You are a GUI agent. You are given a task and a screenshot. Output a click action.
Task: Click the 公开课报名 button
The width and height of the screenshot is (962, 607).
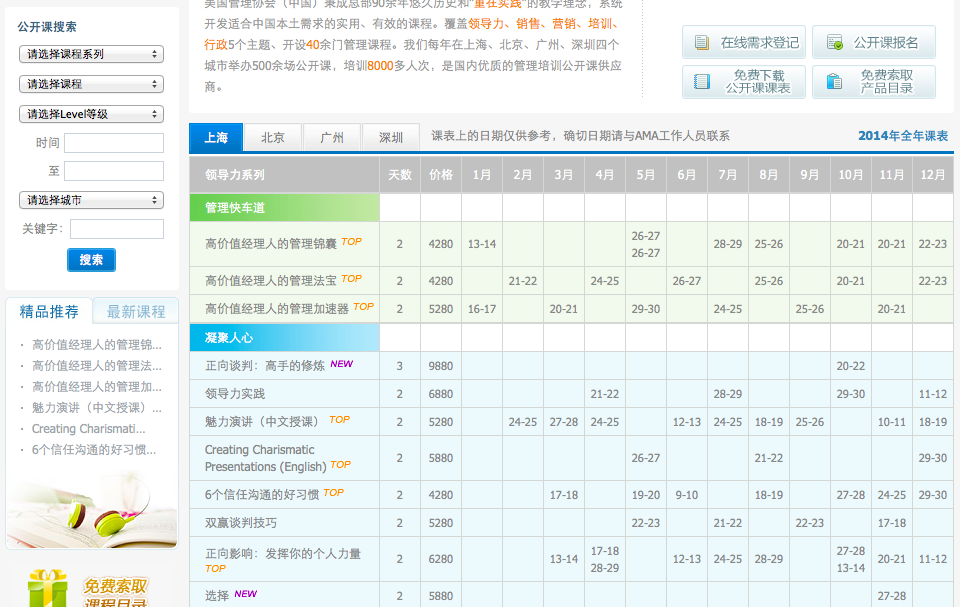point(873,43)
